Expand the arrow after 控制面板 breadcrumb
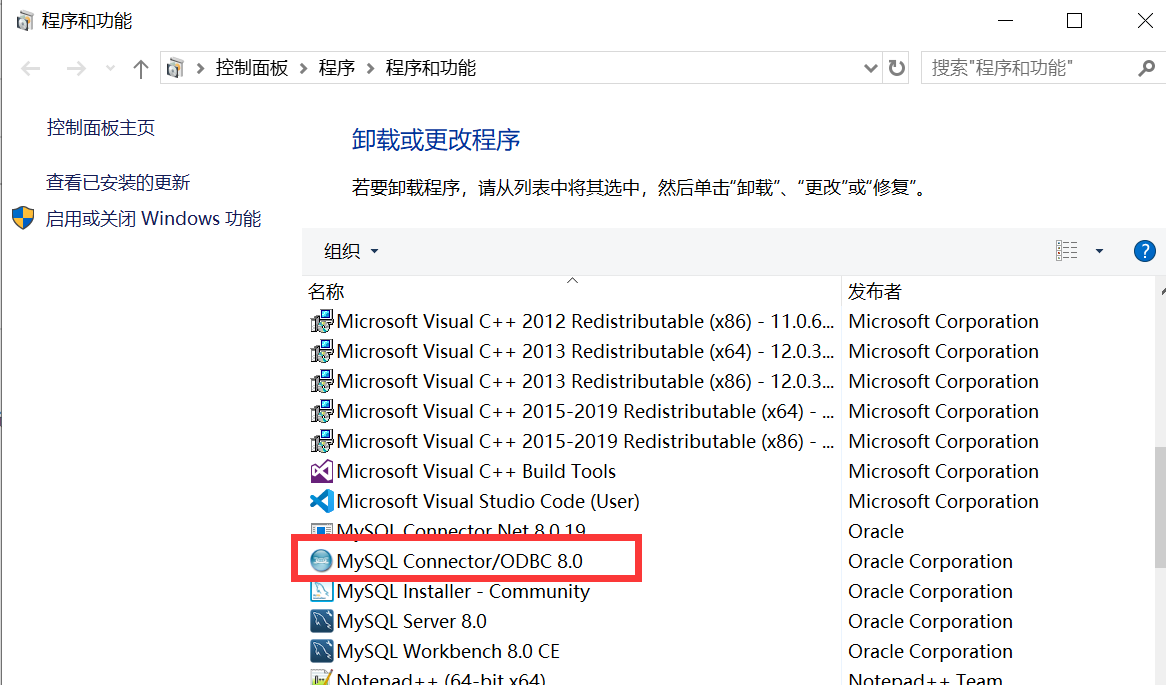Screen dimensions: 1166x685 point(303,68)
